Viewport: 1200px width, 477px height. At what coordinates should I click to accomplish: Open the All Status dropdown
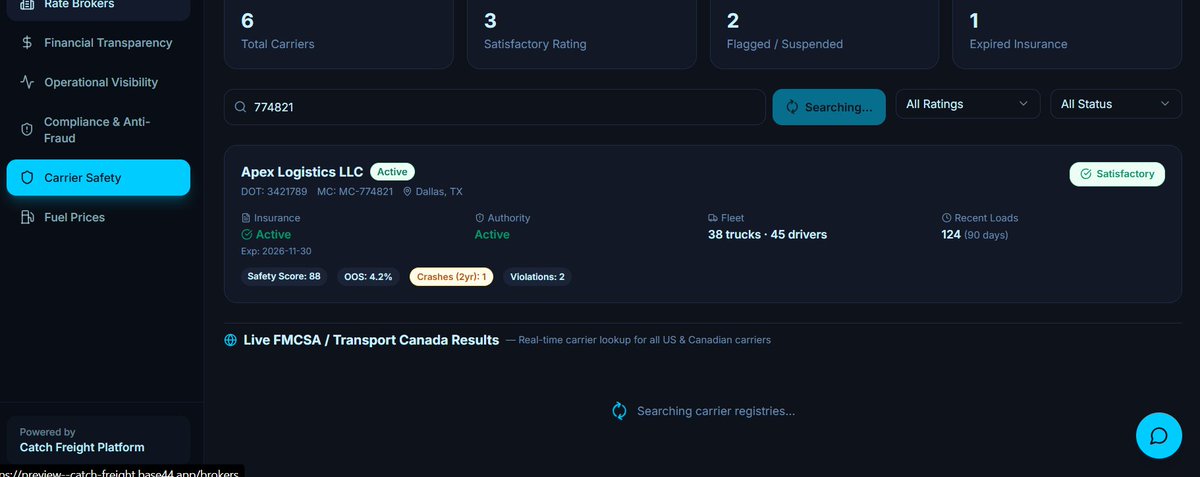[x=1116, y=104]
